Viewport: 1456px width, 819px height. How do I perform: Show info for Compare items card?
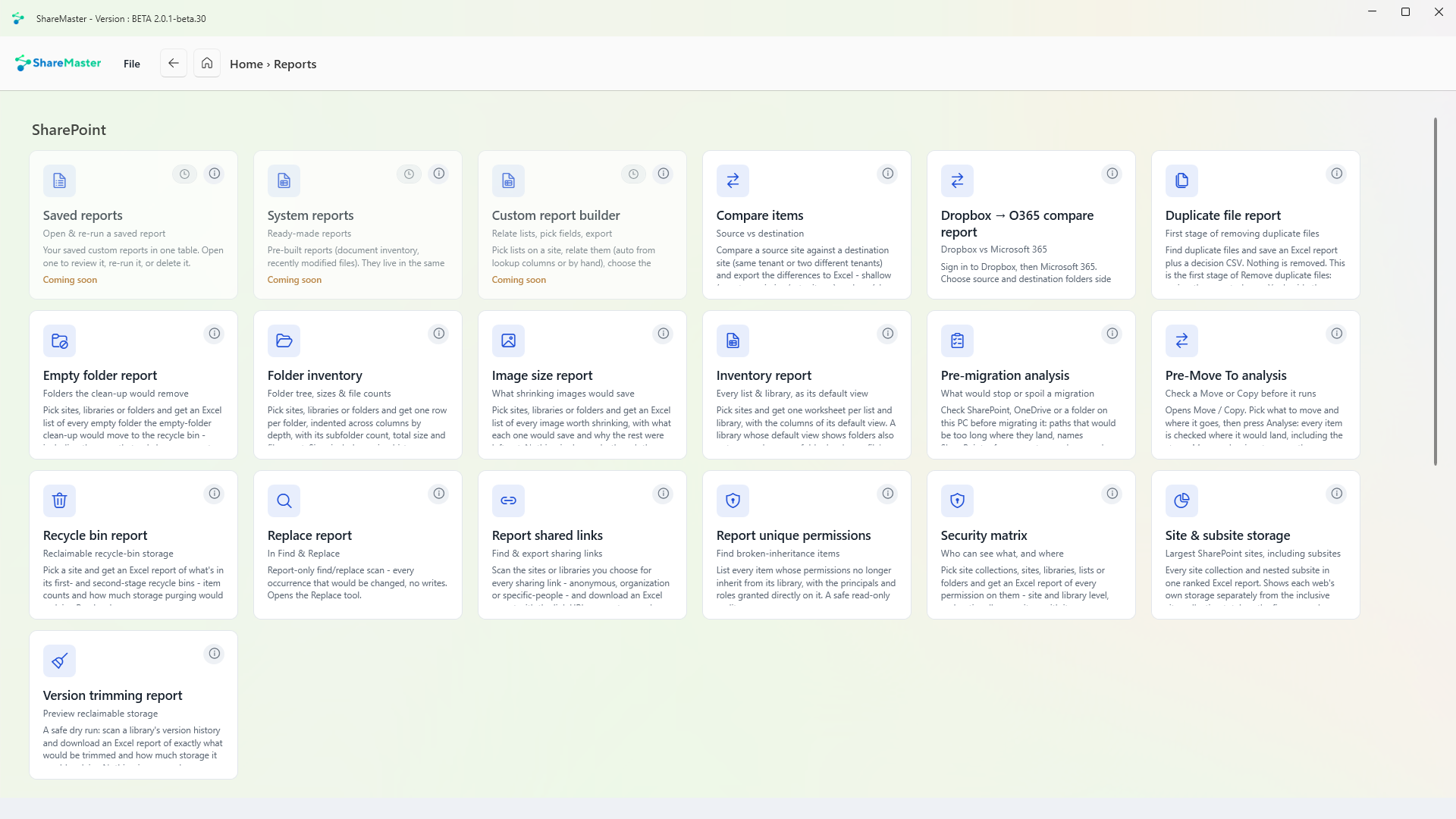[887, 174]
